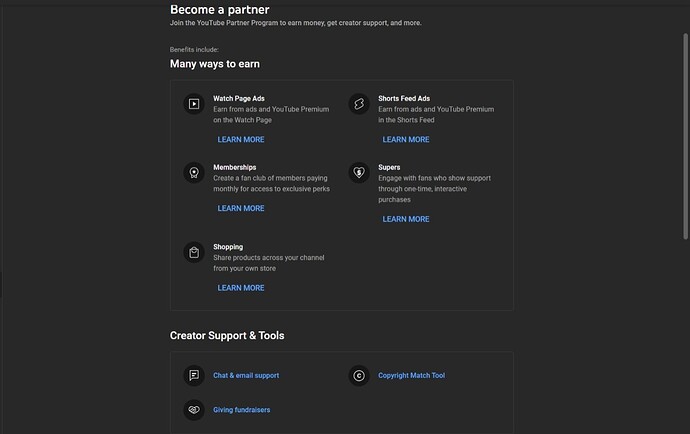Click the Shorts Feed earnings description

point(436,114)
